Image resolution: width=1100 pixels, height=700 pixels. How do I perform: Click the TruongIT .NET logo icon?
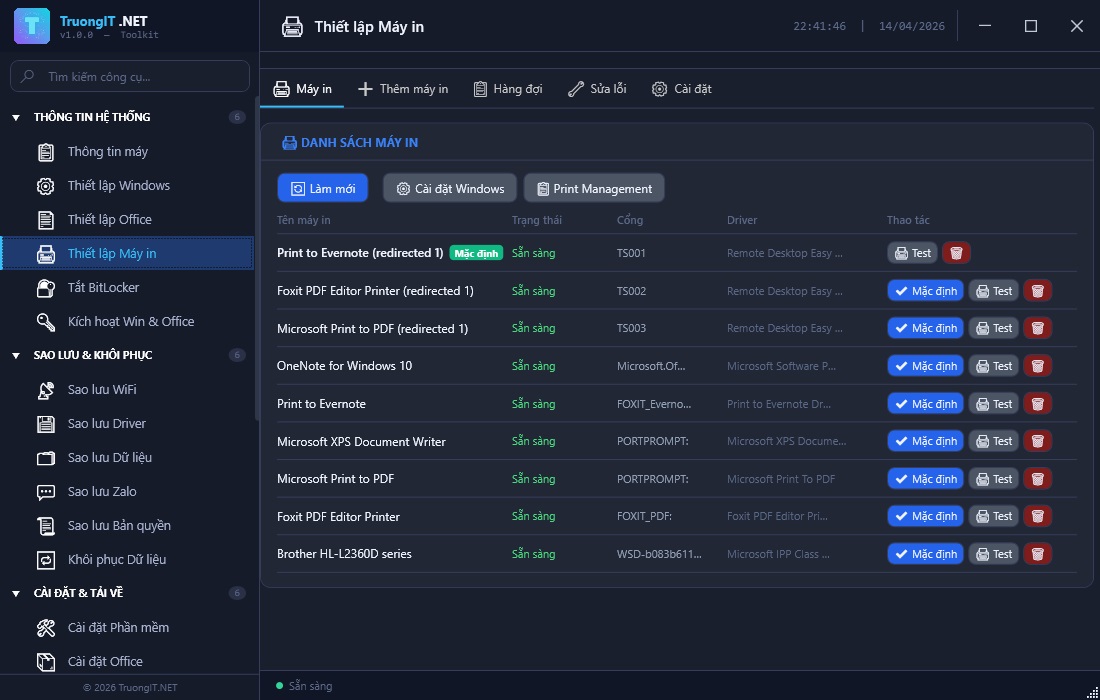coord(32,26)
